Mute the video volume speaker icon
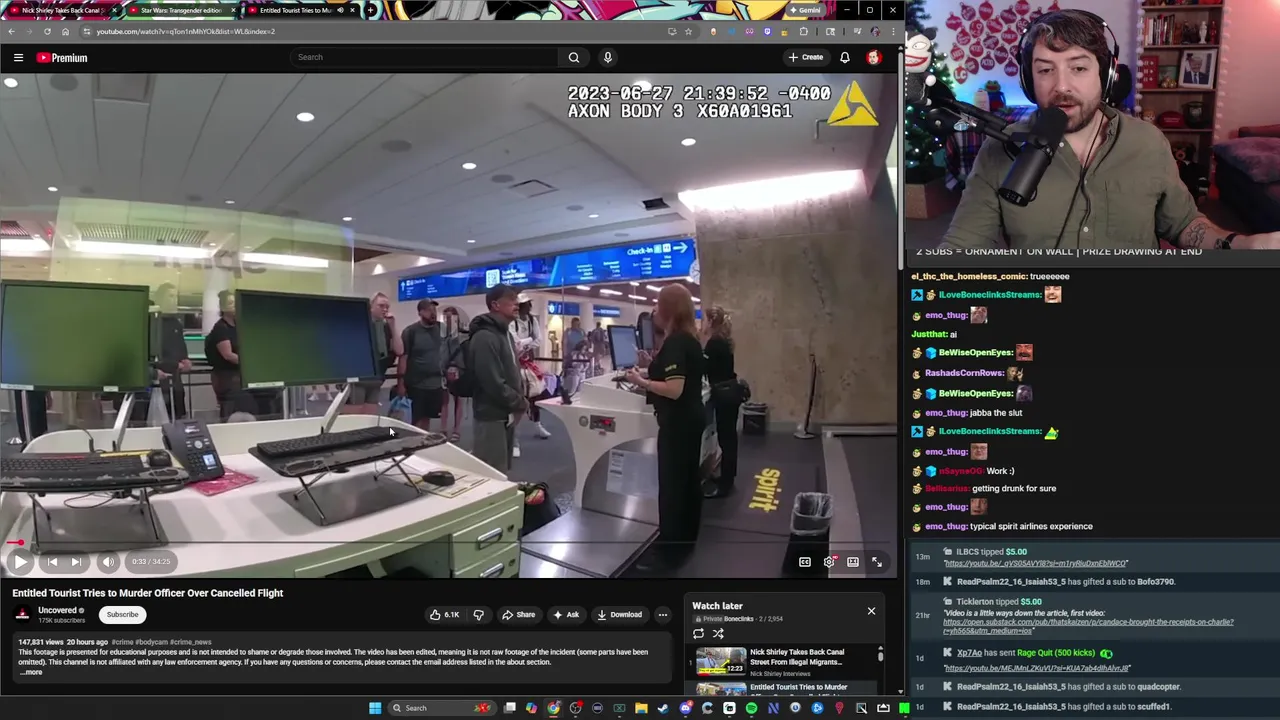The height and width of the screenshot is (720, 1280). point(108,562)
